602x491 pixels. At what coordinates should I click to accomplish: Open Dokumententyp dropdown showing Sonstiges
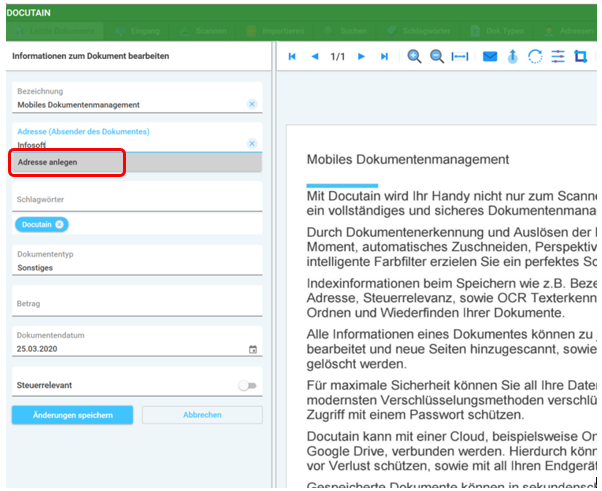pos(137,261)
